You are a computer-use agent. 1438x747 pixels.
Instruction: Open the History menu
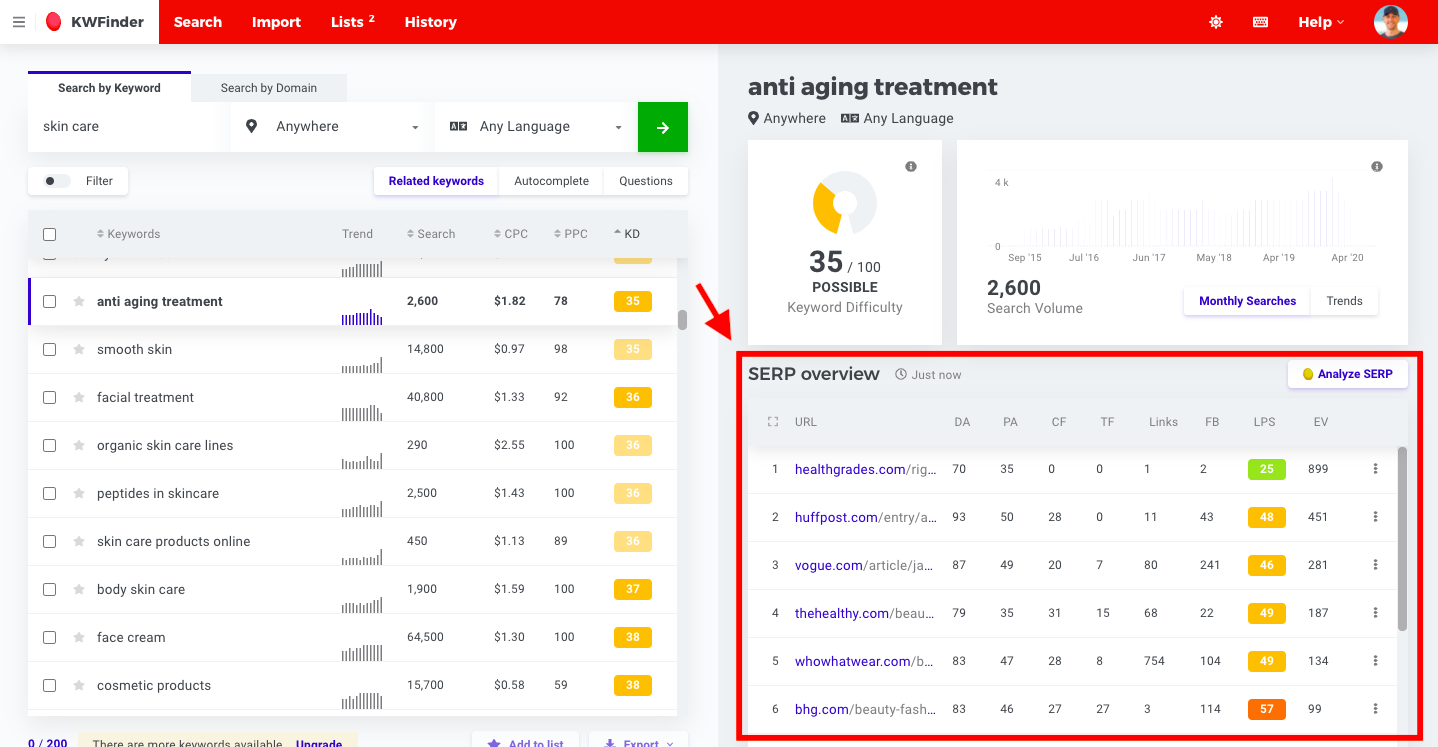[x=431, y=22]
